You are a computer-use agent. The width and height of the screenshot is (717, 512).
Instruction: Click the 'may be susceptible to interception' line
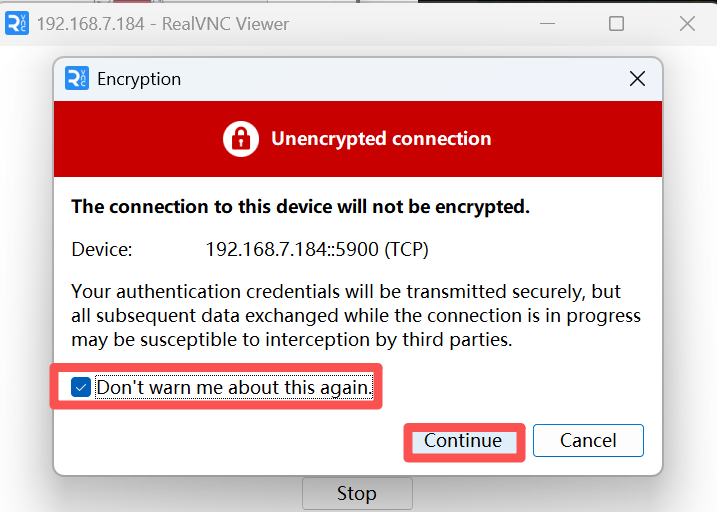pos(292,340)
